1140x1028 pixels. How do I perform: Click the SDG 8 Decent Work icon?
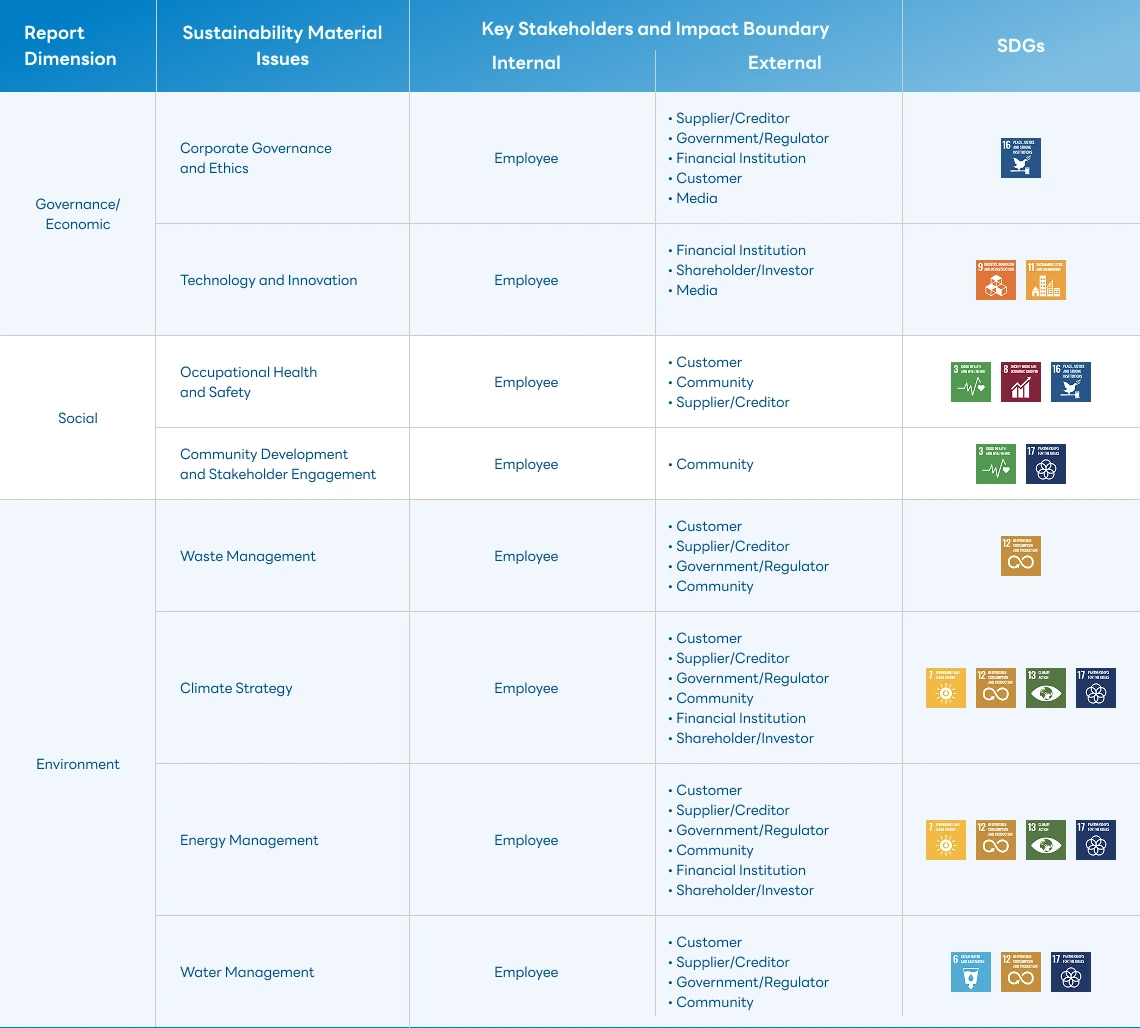tap(1020, 382)
